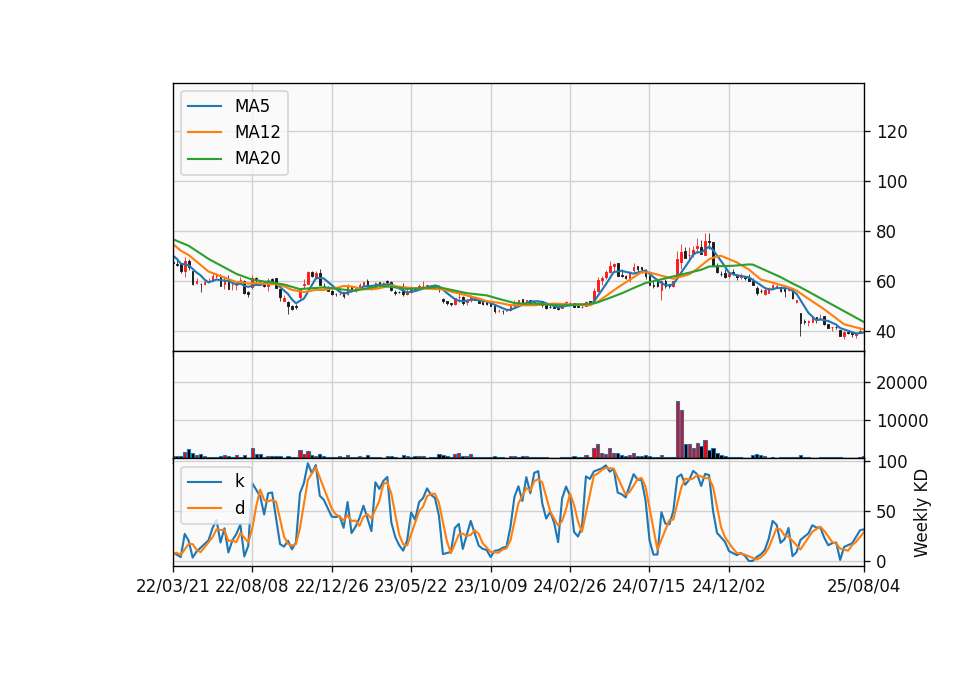Click the 24/07/15 date axis label
Image resolution: width=960 pixels, height=690 pixels.
(x=649, y=587)
